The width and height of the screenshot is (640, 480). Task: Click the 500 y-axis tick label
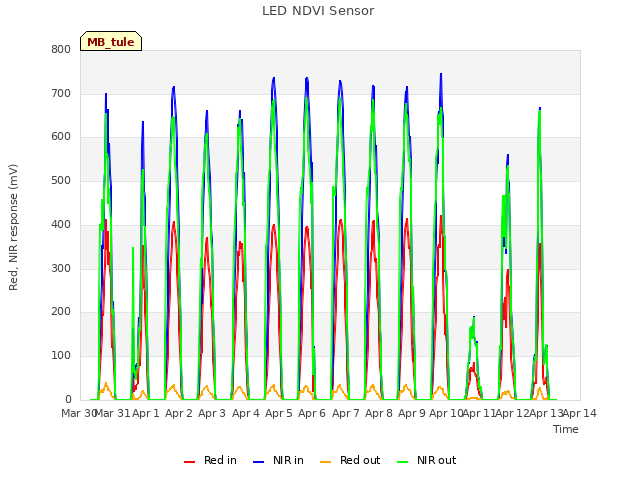(61, 180)
